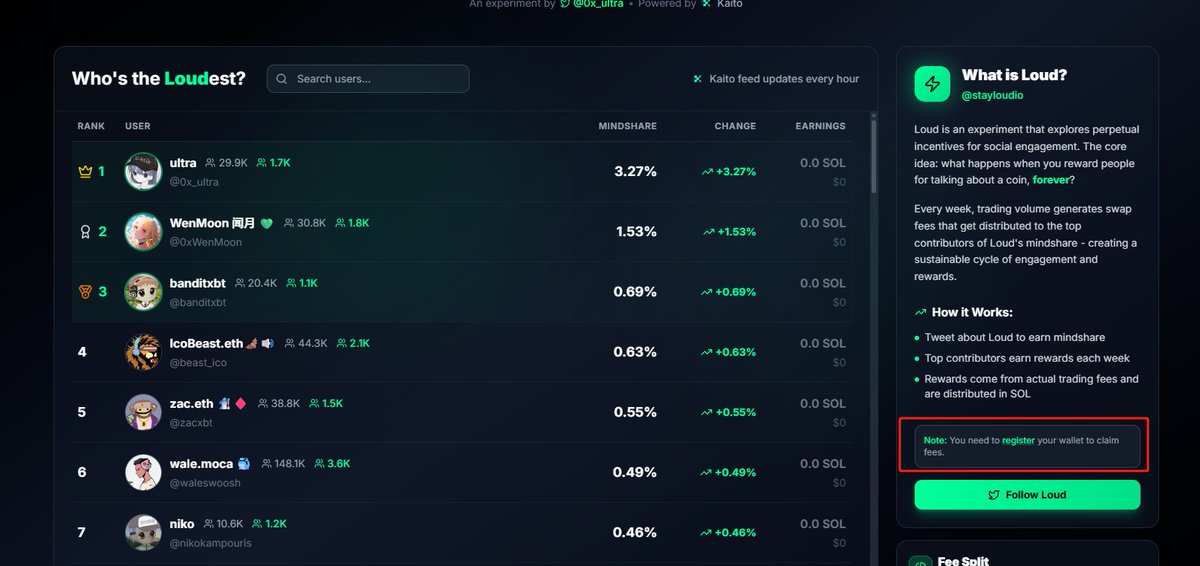Click the gold crown icon for rank 1

click(85, 172)
